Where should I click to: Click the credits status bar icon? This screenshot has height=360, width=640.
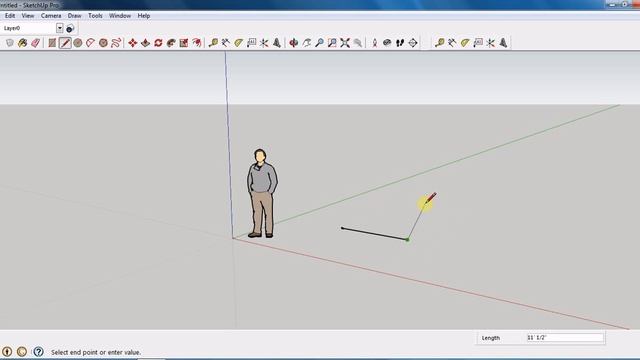click(x=22, y=351)
